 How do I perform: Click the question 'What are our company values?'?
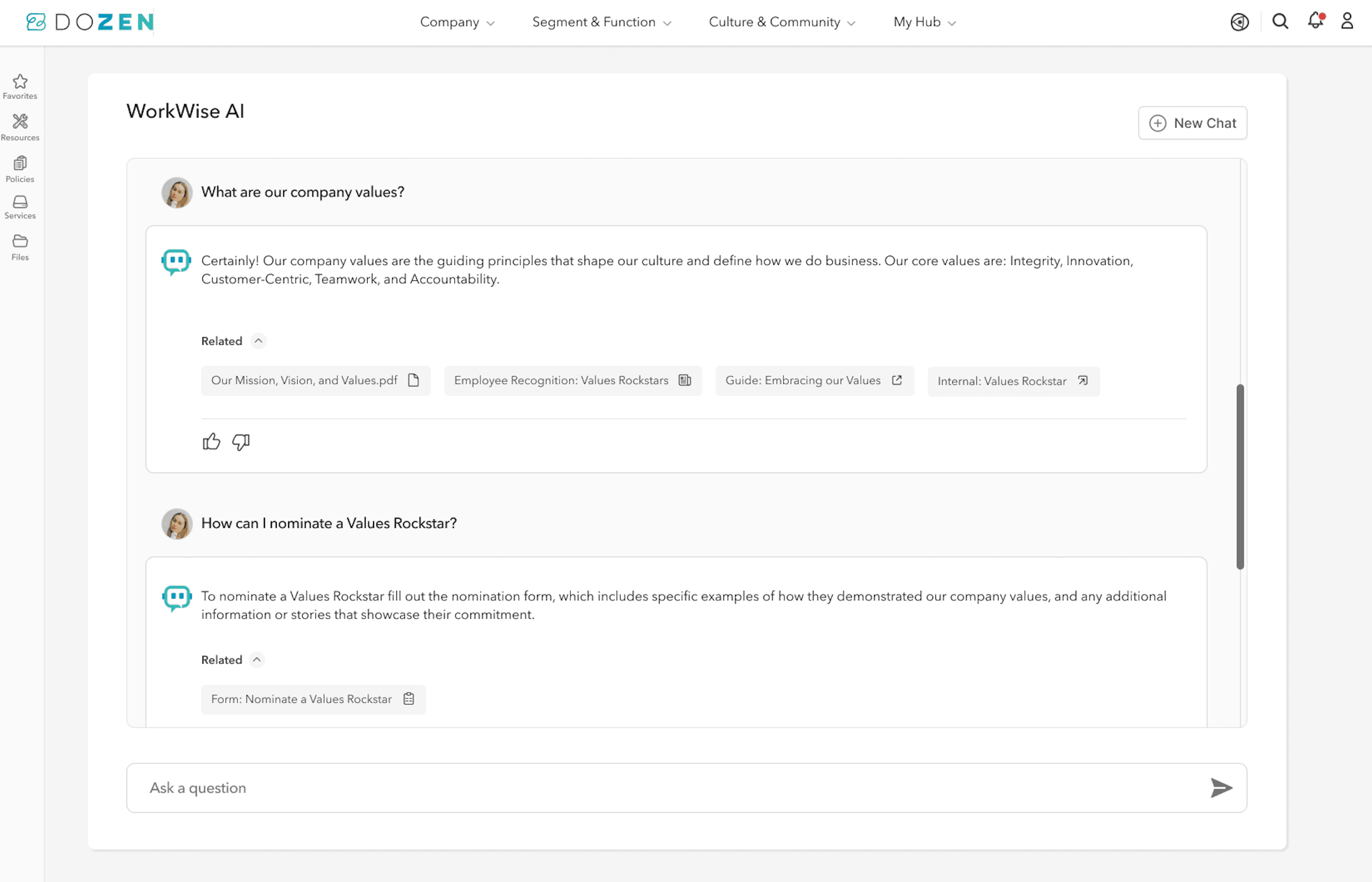pyautogui.click(x=303, y=192)
